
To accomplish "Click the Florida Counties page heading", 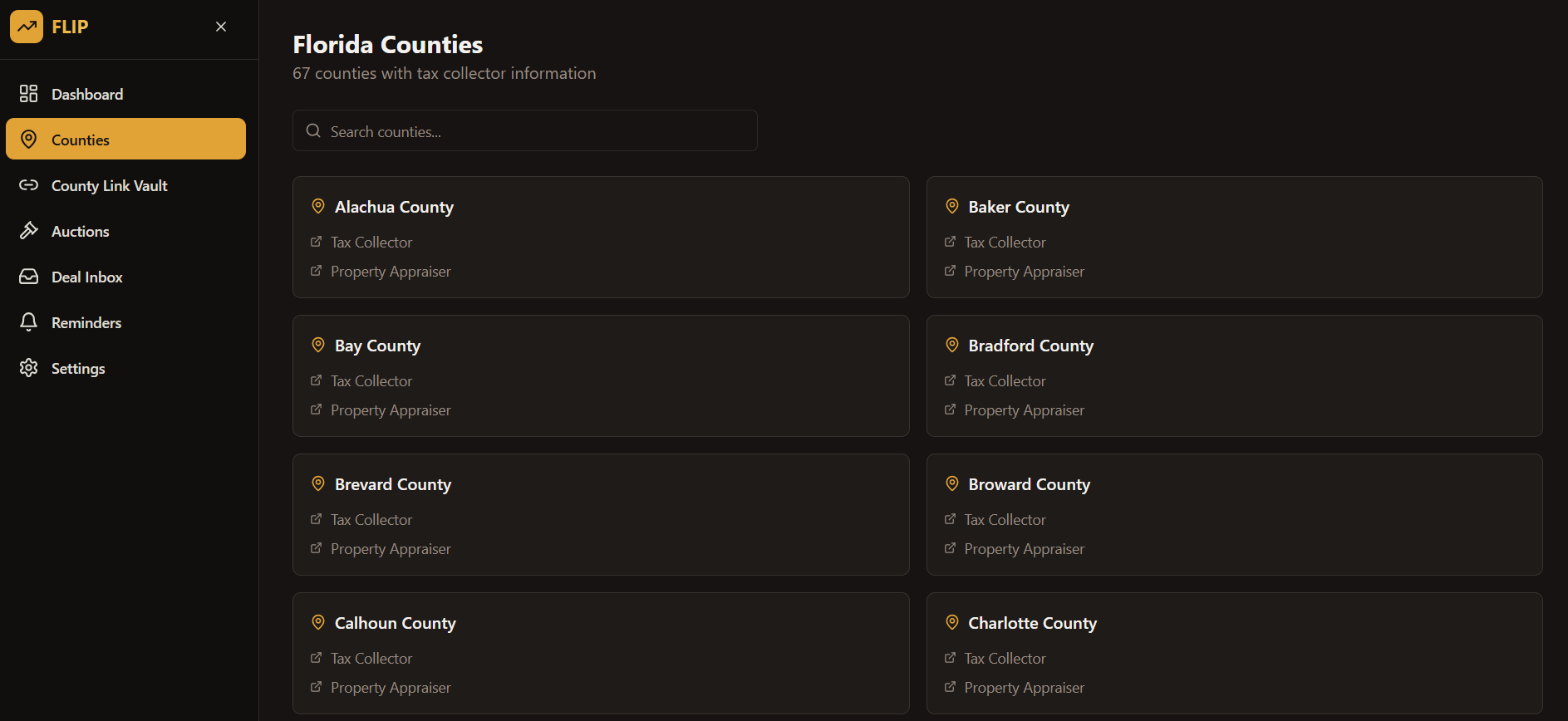I will tap(388, 44).
